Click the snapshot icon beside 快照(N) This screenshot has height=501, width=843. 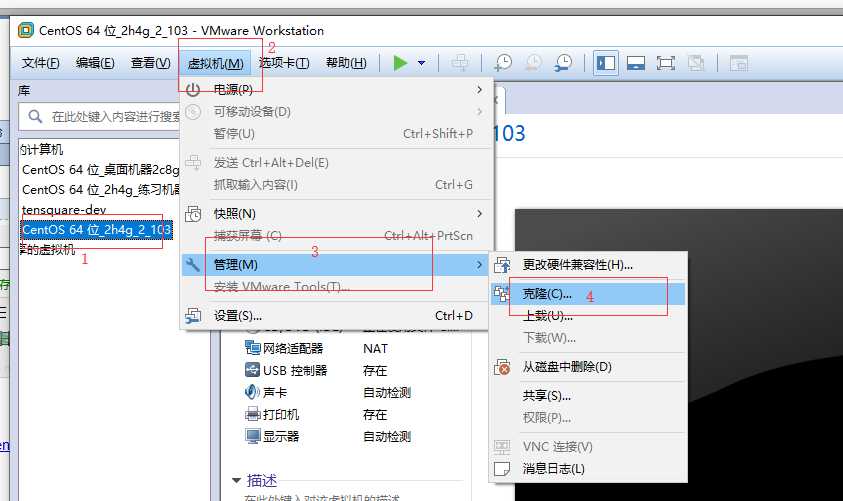[193, 213]
